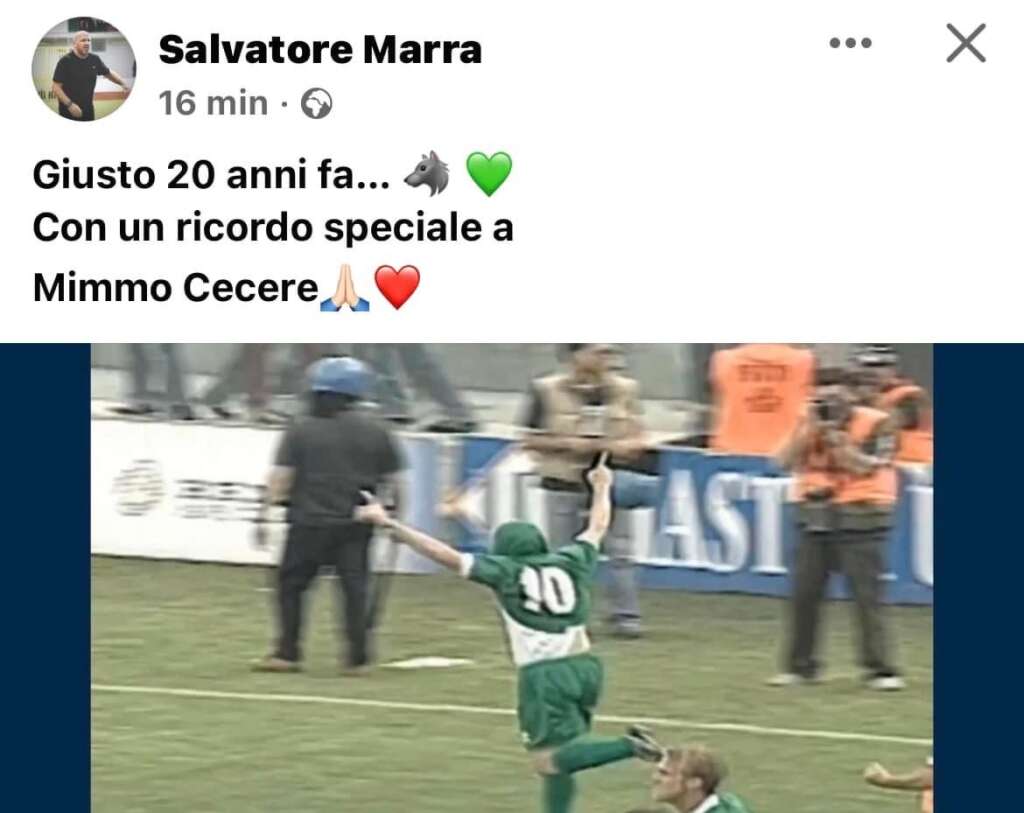
Task: Click the right dark blue video margin
Action: 978,578
